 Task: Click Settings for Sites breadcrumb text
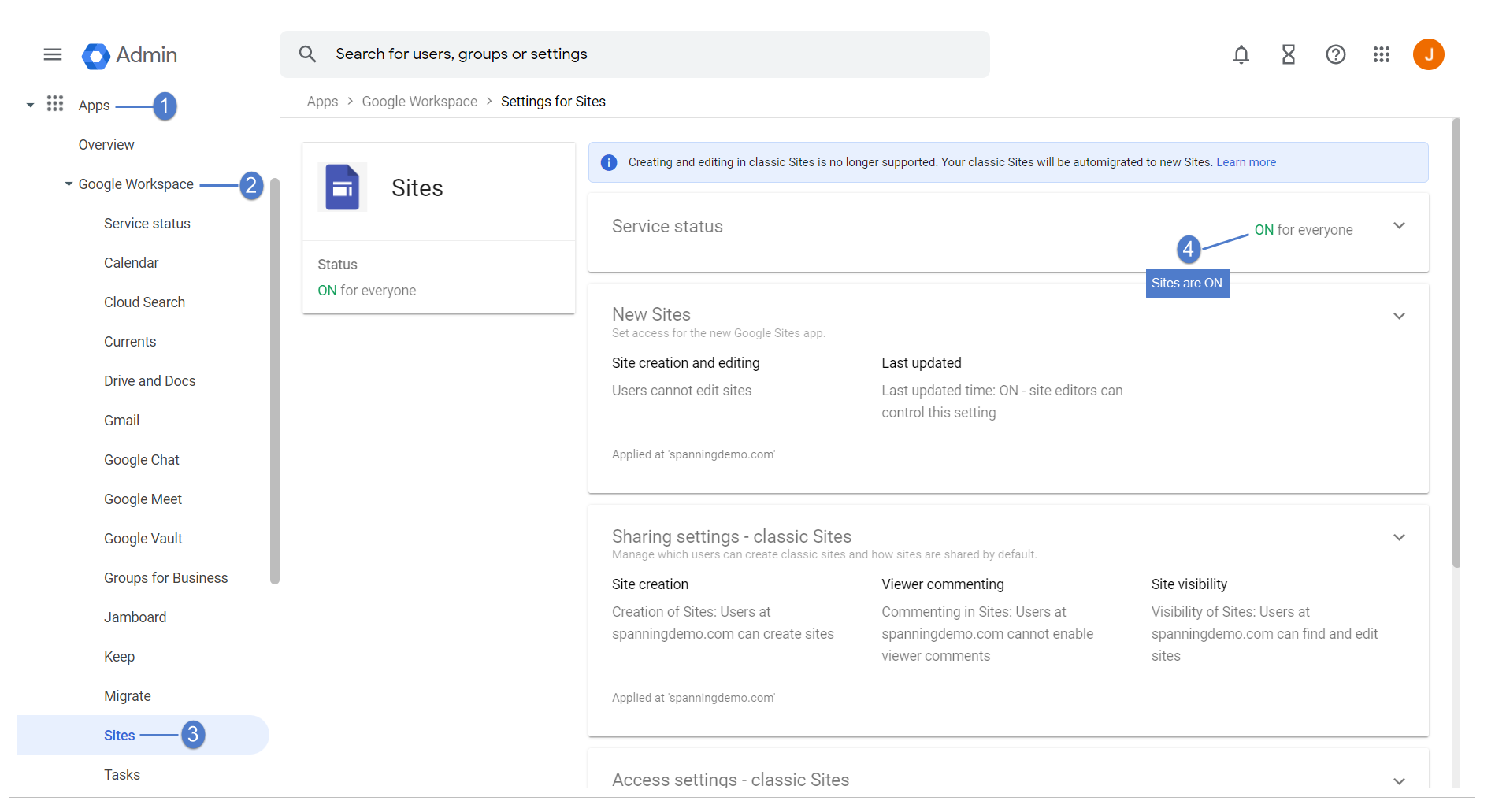[553, 102]
